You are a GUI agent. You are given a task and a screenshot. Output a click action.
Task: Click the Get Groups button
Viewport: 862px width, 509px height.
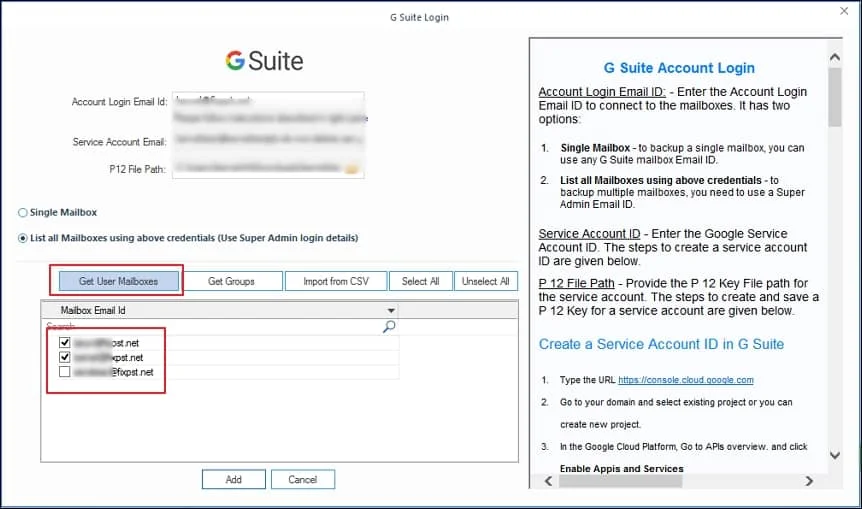point(231,281)
